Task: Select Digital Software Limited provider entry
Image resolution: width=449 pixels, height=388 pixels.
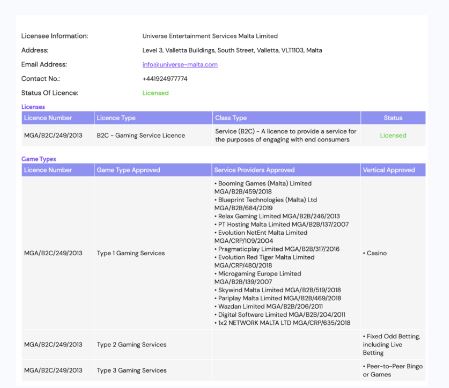Action: (280, 314)
